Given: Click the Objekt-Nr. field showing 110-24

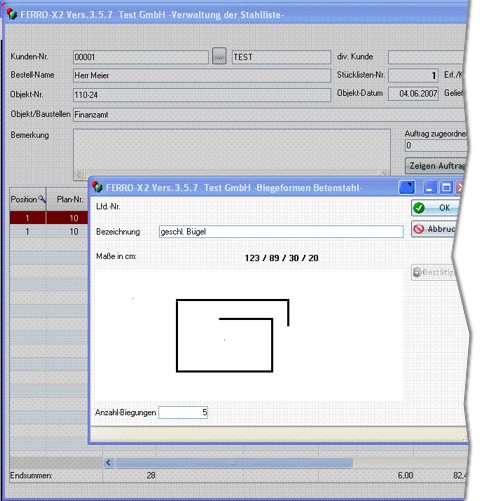Looking at the screenshot, I should pyautogui.click(x=202, y=95).
